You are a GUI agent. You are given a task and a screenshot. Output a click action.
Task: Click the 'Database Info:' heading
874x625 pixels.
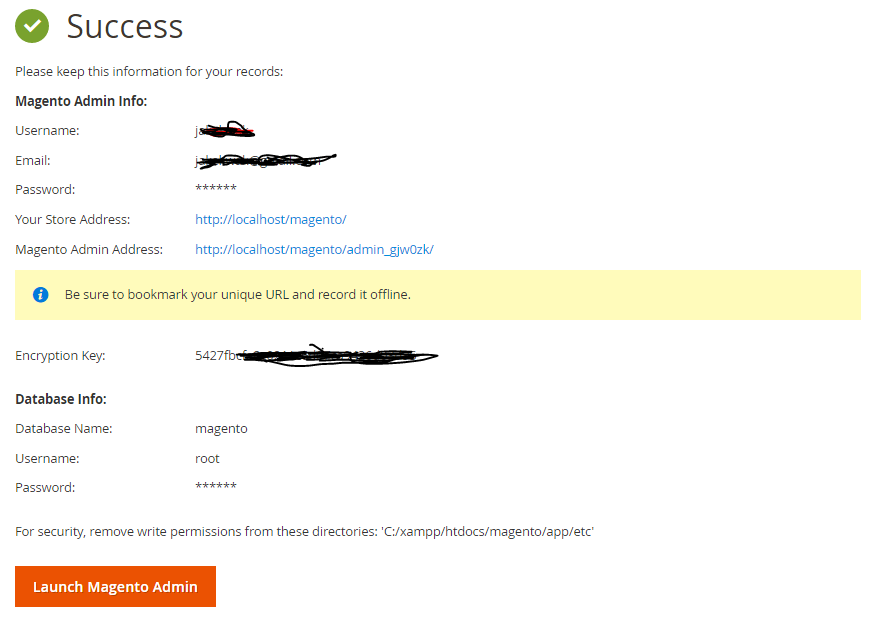click(x=61, y=399)
